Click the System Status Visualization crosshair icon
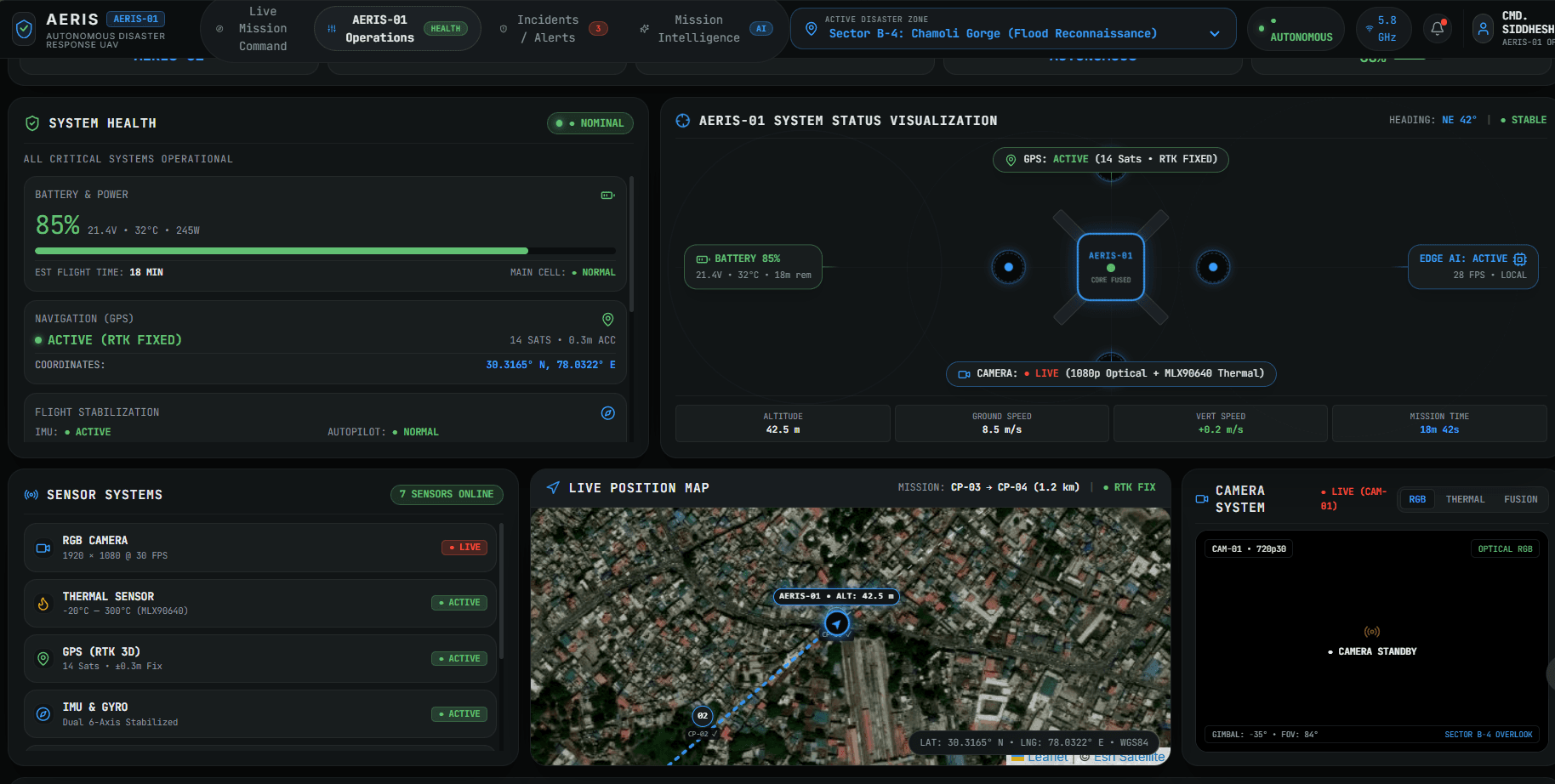The width and height of the screenshot is (1555, 784). coord(682,121)
